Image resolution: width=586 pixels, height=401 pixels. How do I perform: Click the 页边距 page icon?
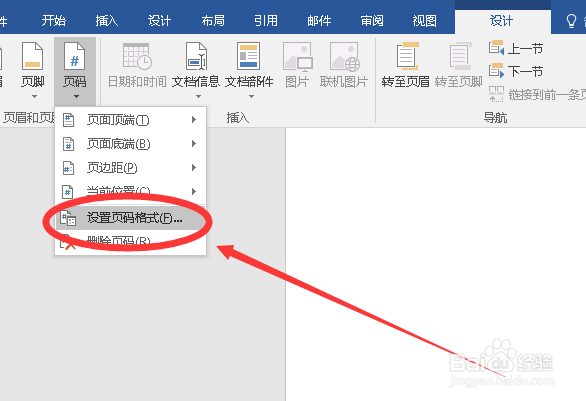pyautogui.click(x=68, y=168)
